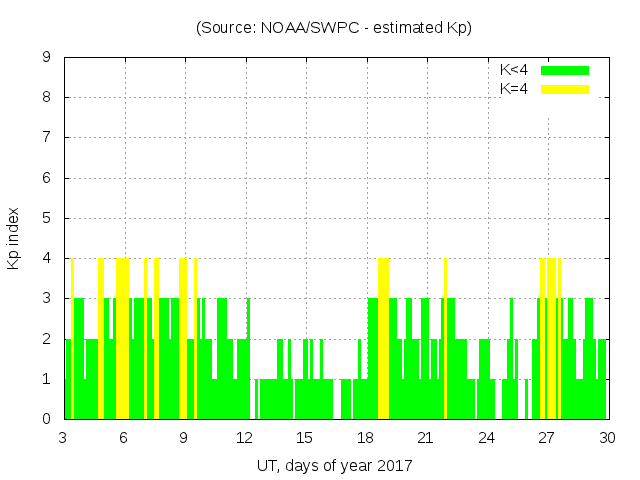This screenshot has width=640, height=480.
Task: Click the yellow K=4 legend swatch
Action: (x=565, y=89)
